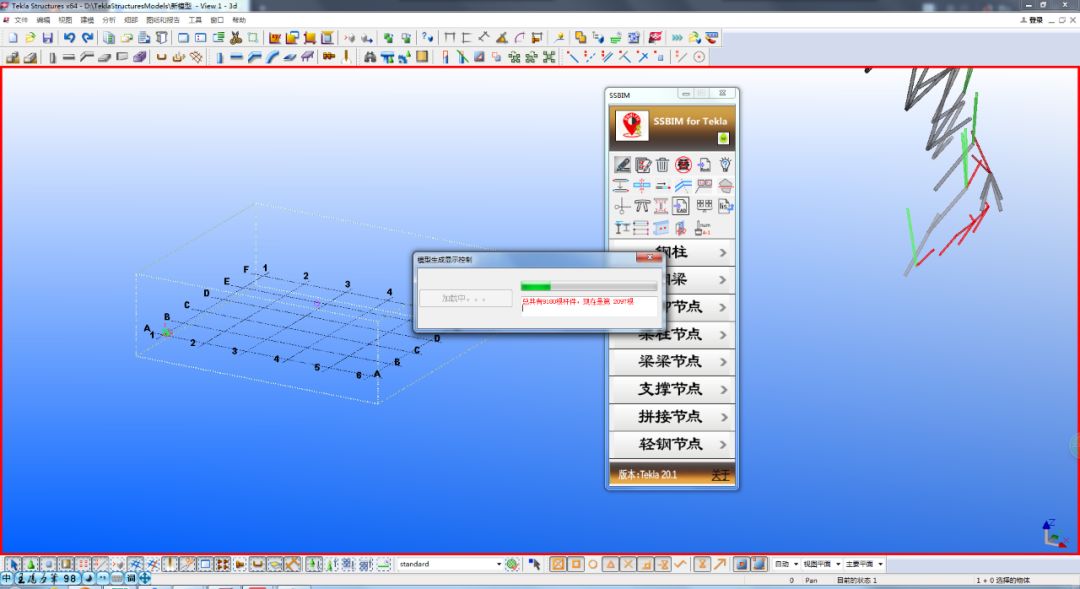Click the Undo icon in the toolbar
The image size is (1080, 589).
tap(69, 38)
